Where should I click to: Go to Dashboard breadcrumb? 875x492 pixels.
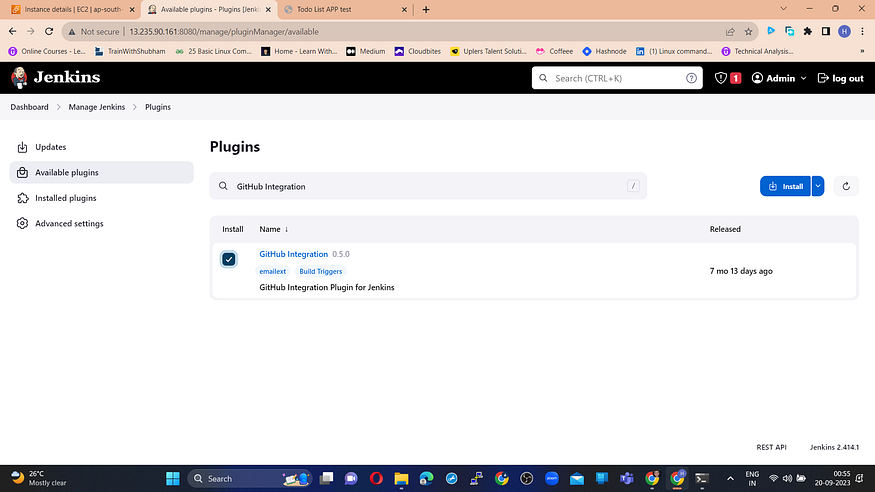(x=30, y=107)
